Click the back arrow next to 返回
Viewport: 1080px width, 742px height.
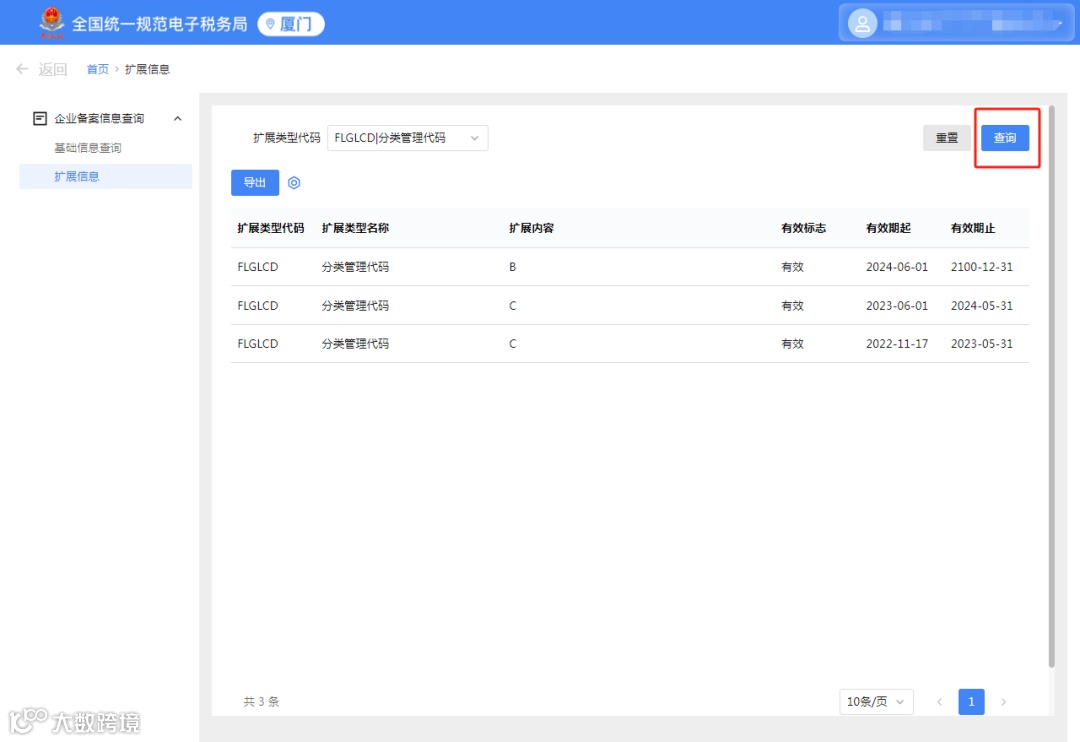(22, 69)
